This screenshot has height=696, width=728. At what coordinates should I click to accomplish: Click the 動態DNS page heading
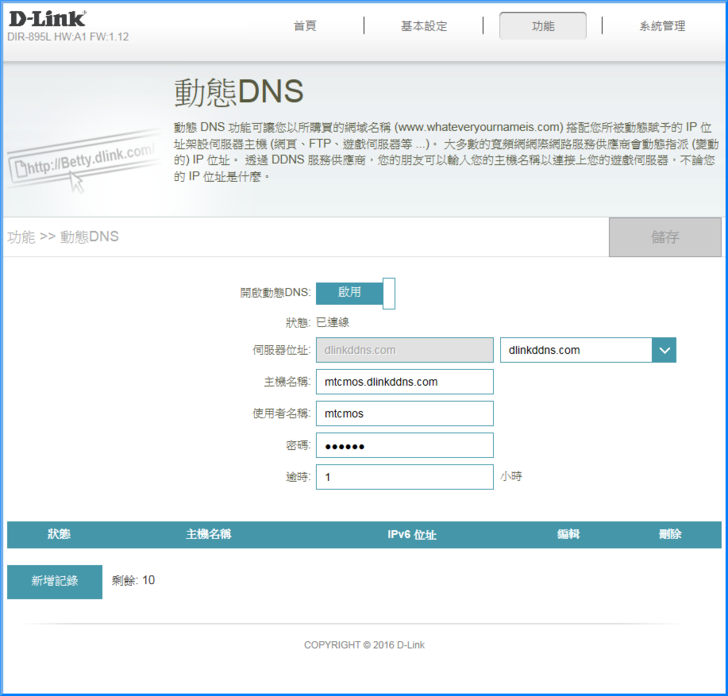239,91
